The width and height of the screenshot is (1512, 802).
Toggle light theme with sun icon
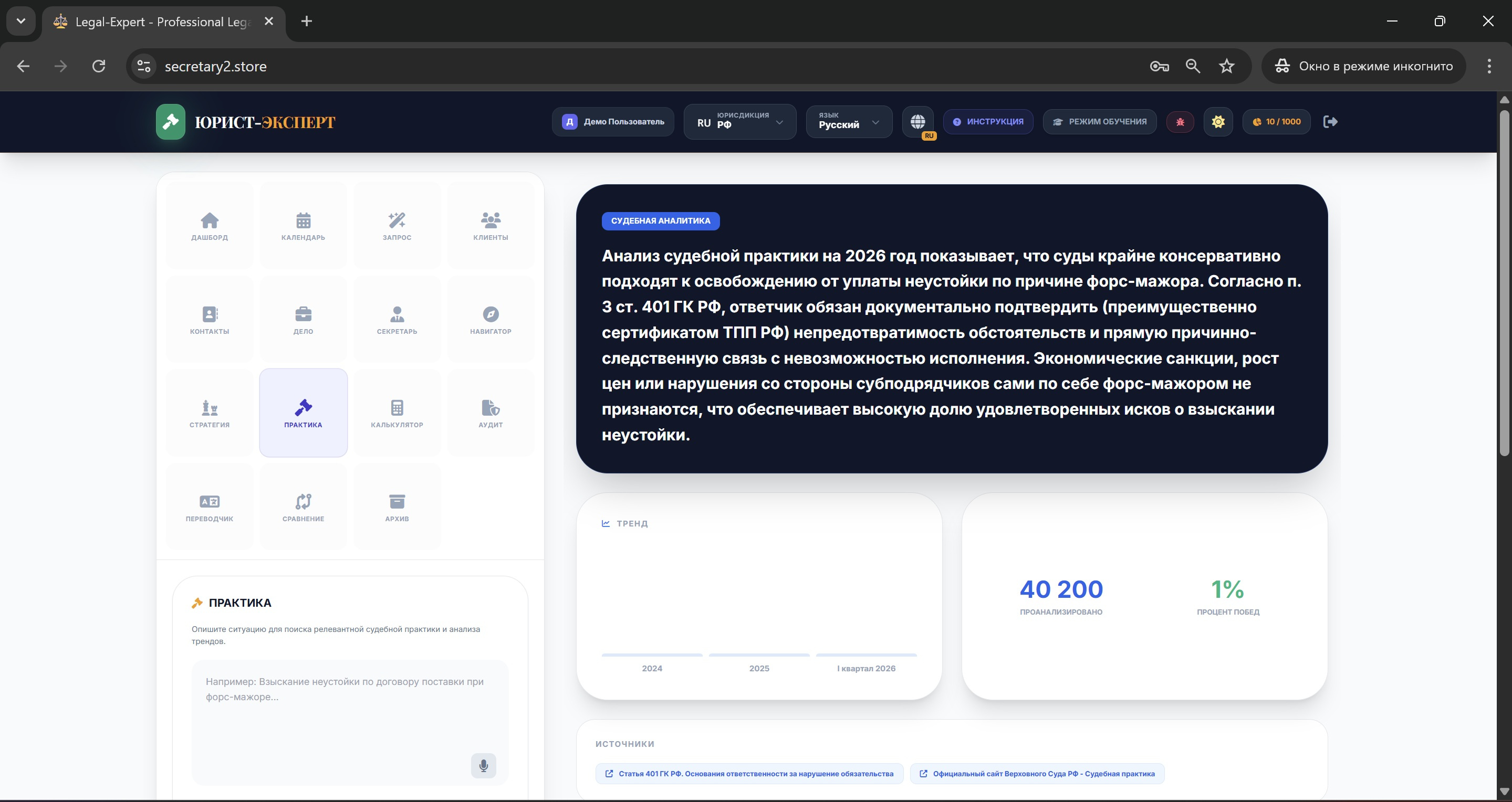(x=1218, y=121)
